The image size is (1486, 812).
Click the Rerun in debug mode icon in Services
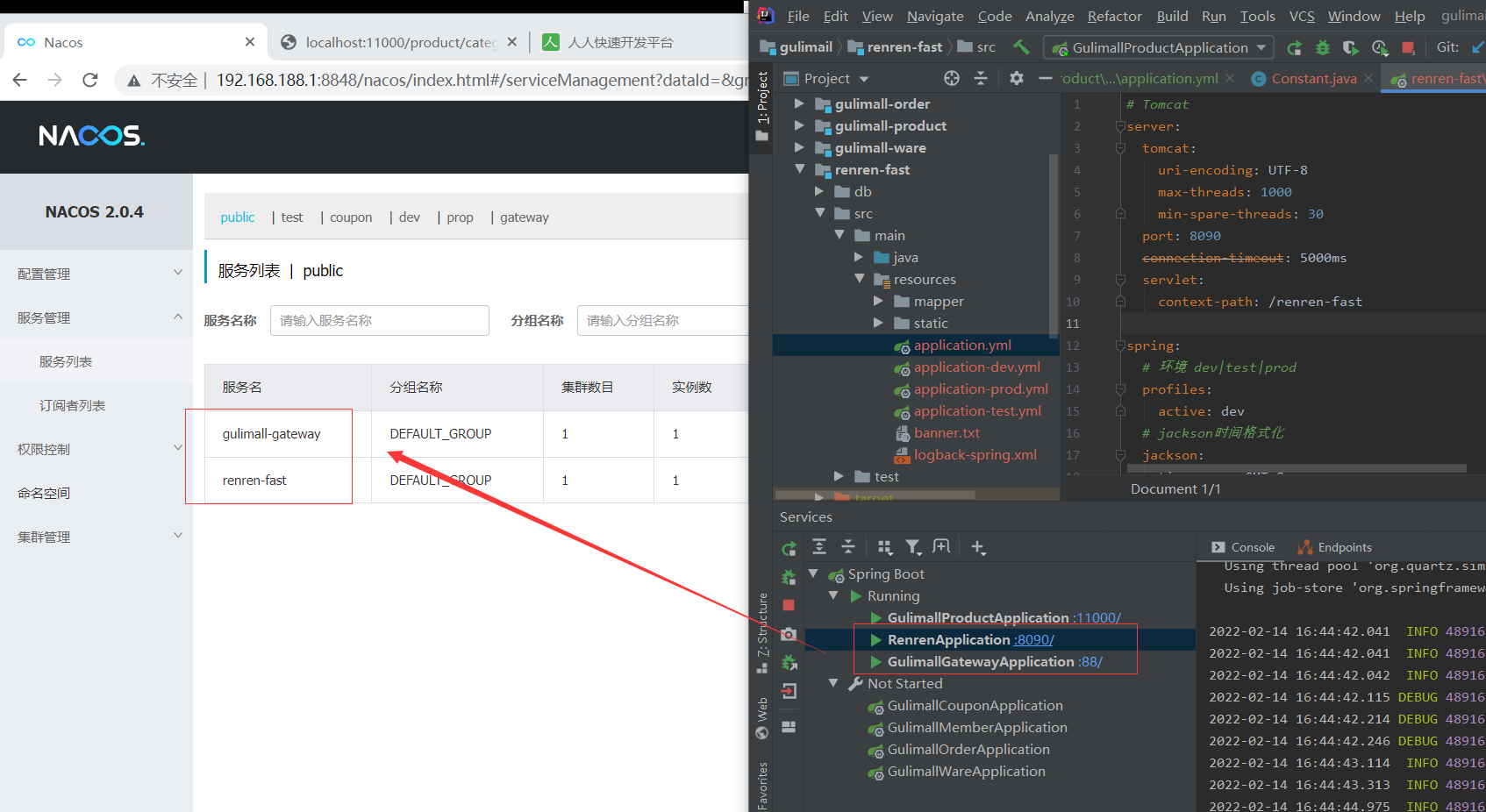(789, 577)
